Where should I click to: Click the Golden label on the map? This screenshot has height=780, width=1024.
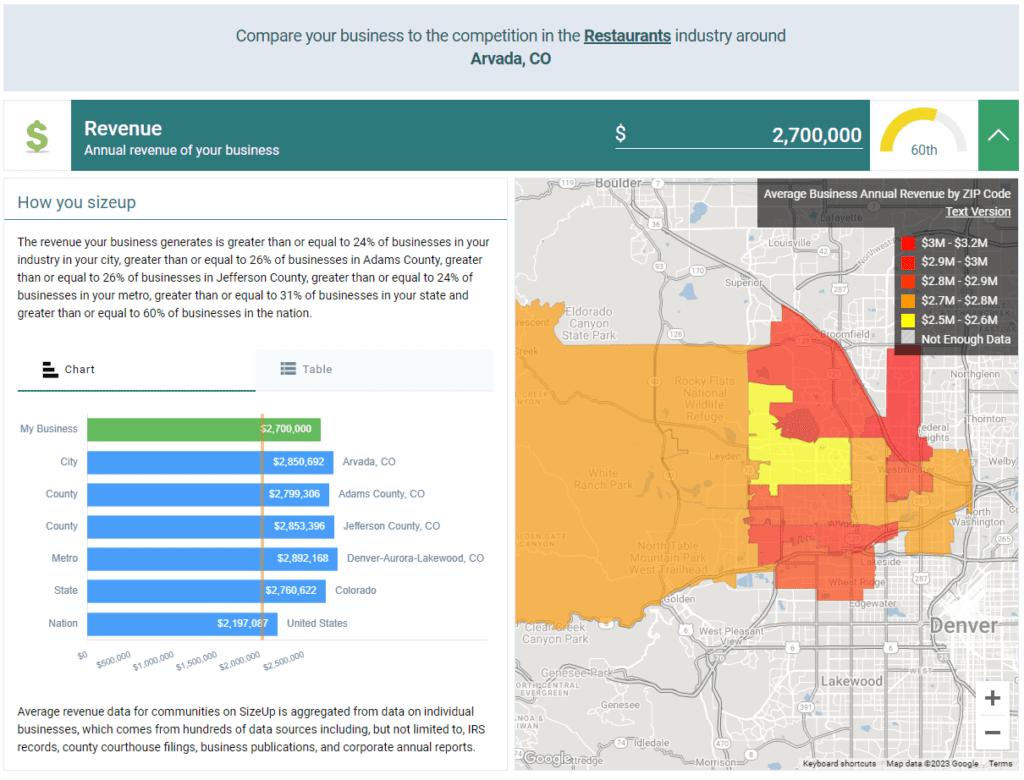point(680,599)
